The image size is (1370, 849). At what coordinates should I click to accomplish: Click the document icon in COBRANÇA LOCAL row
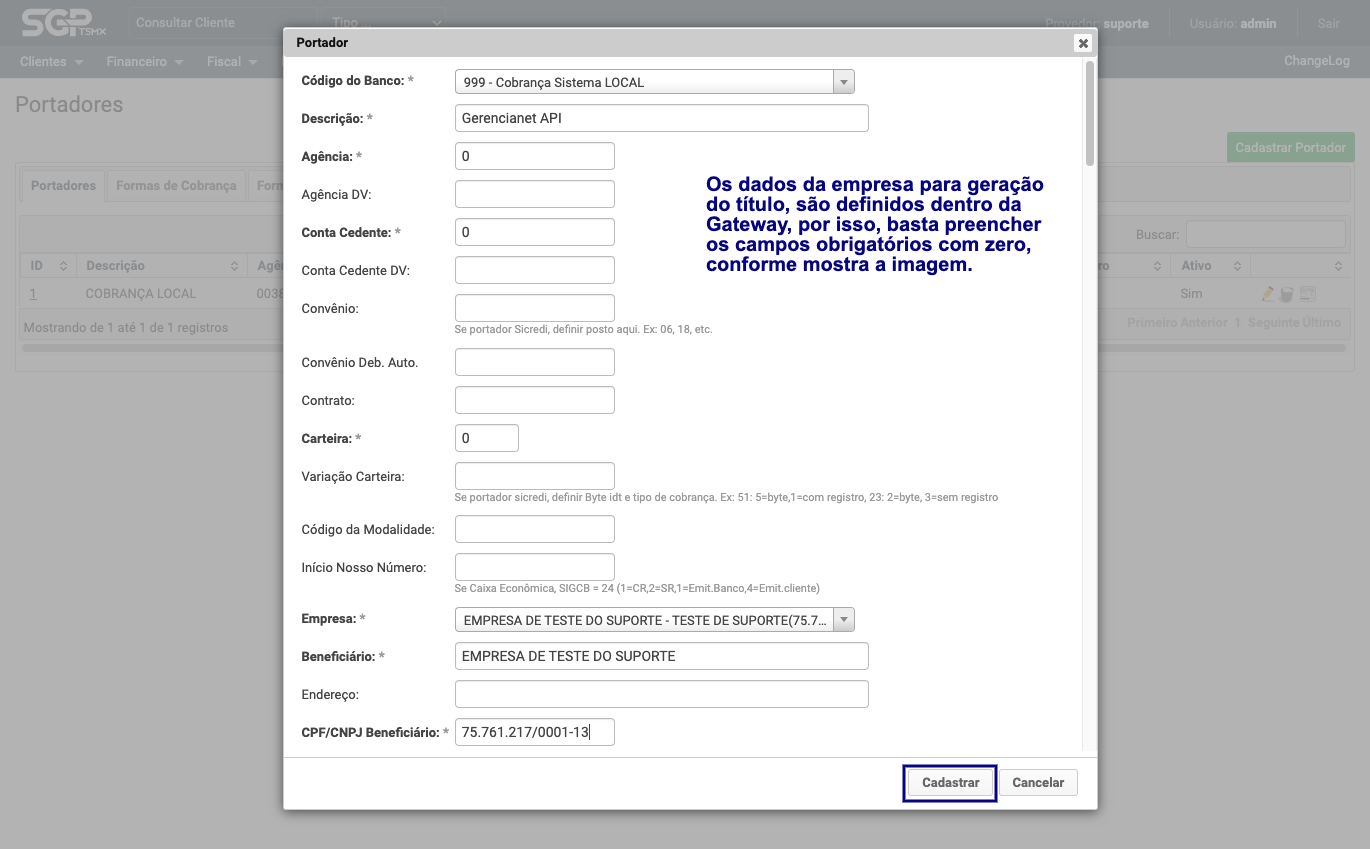(x=1307, y=294)
